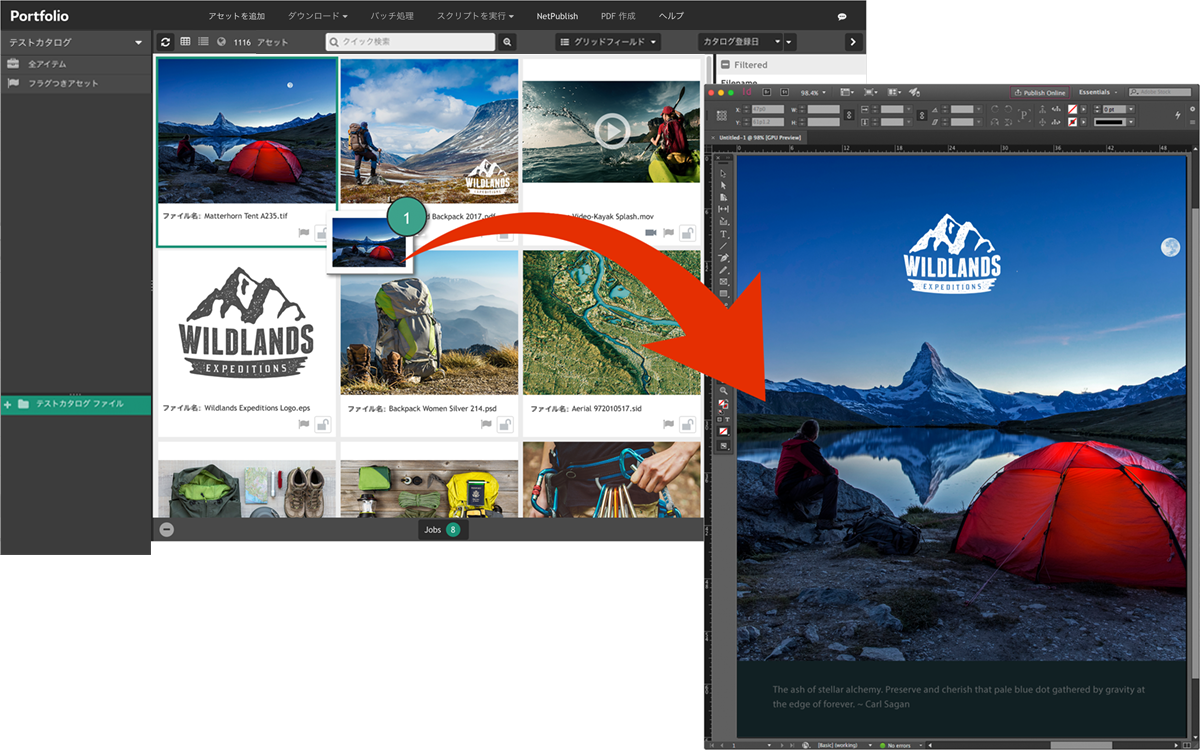
Task: Open the グリッドフィールド dropdown
Action: click(608, 42)
